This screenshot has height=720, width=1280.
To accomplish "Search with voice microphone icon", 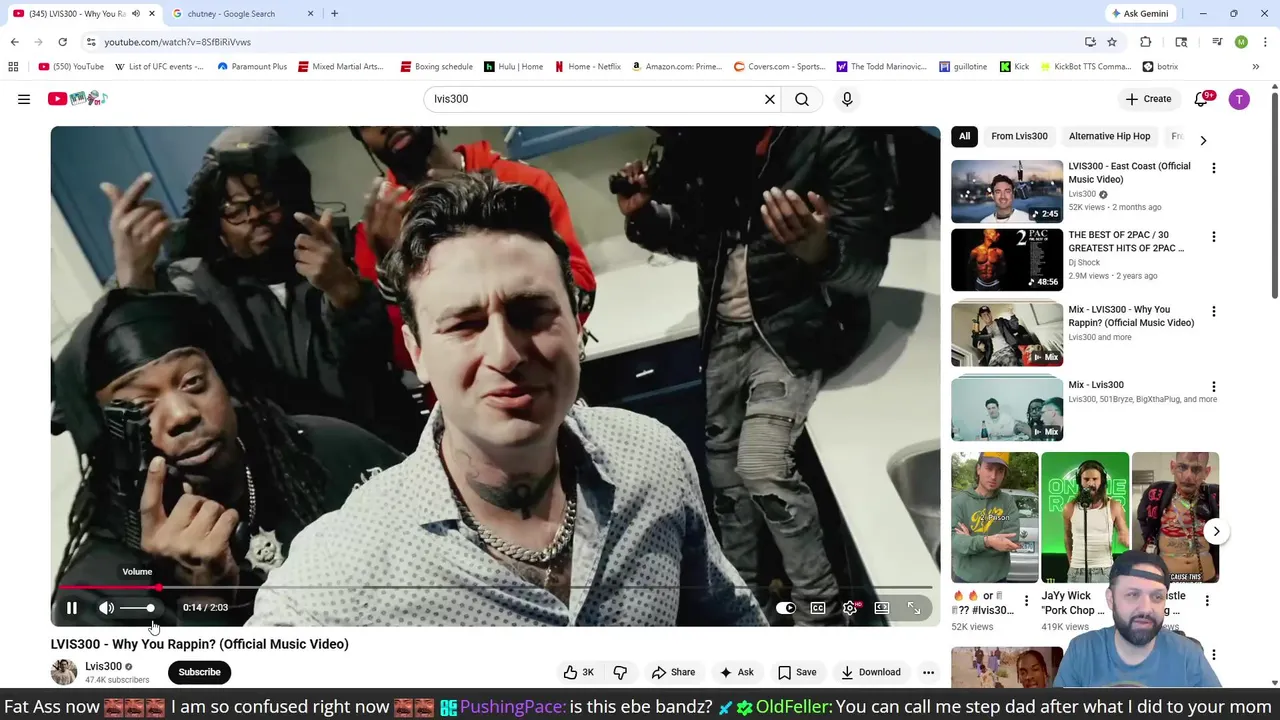I will point(847,99).
